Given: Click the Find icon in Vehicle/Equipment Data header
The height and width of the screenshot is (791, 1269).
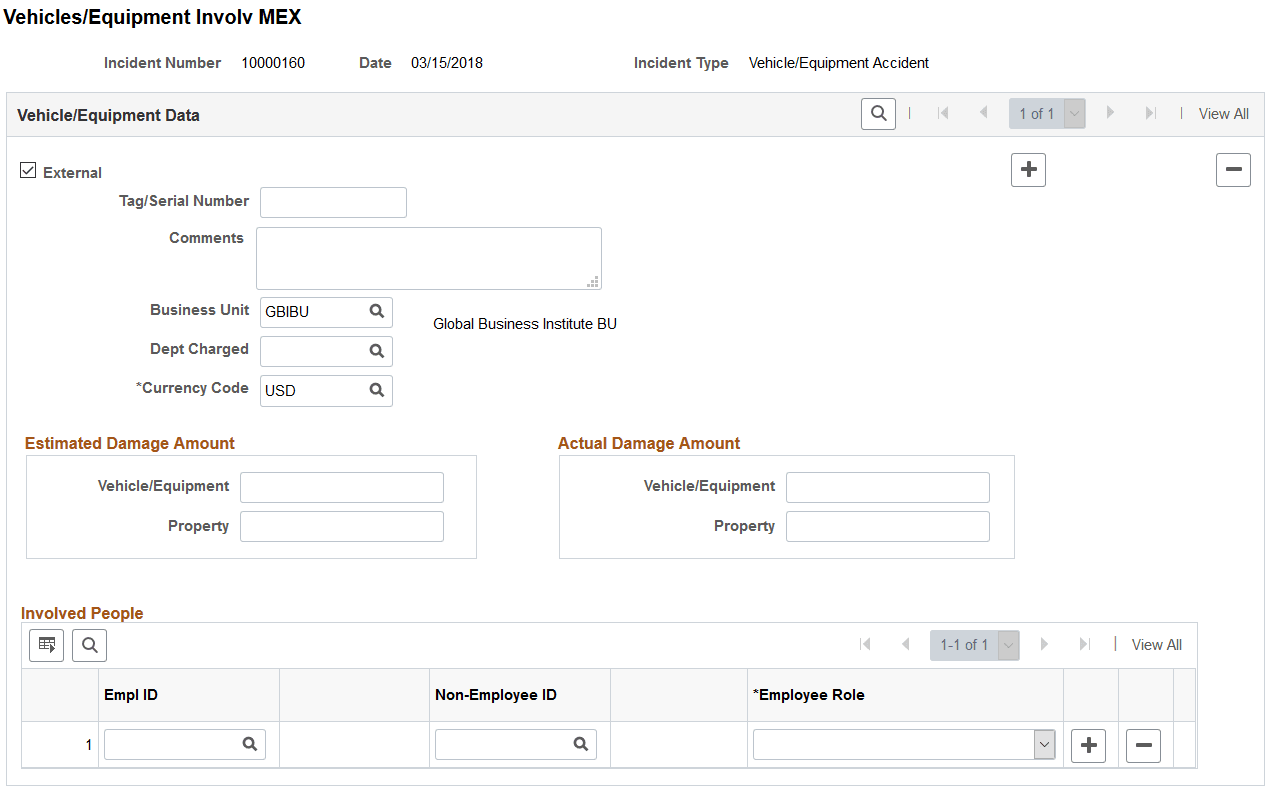Looking at the screenshot, I should pyautogui.click(x=878, y=113).
